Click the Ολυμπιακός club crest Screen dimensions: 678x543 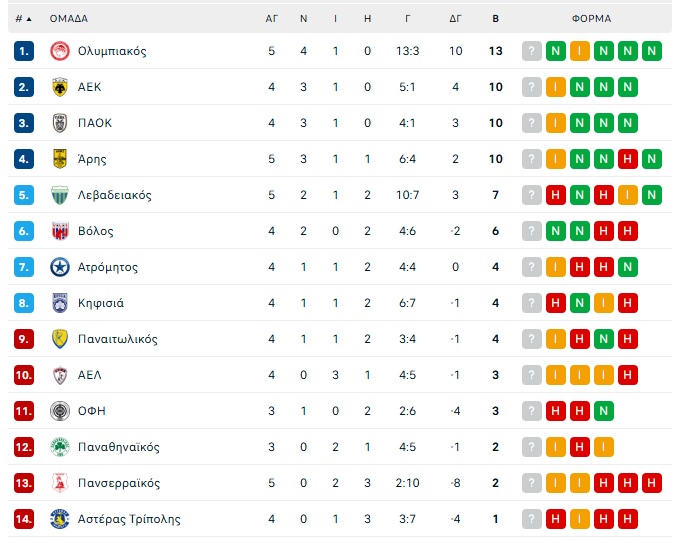[x=60, y=51]
